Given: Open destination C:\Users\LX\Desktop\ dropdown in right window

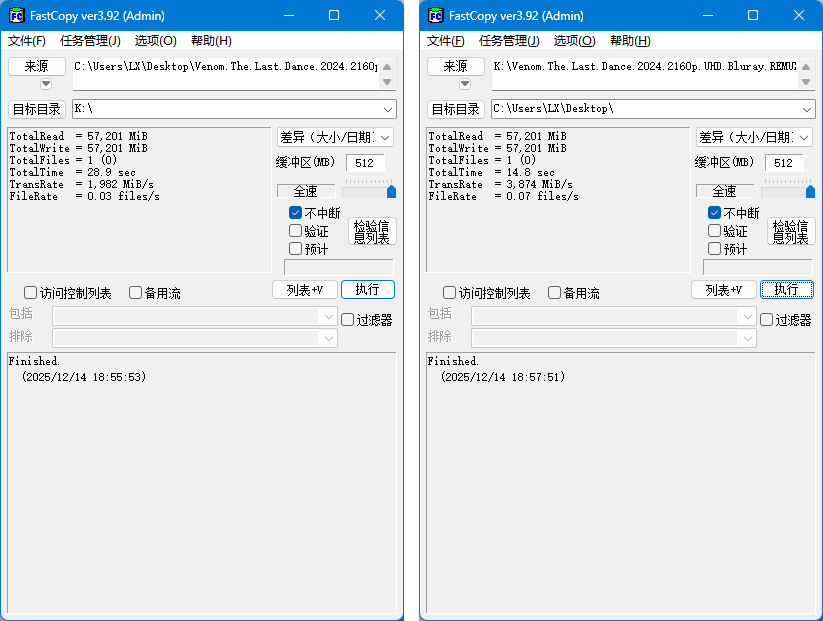Looking at the screenshot, I should coord(807,109).
